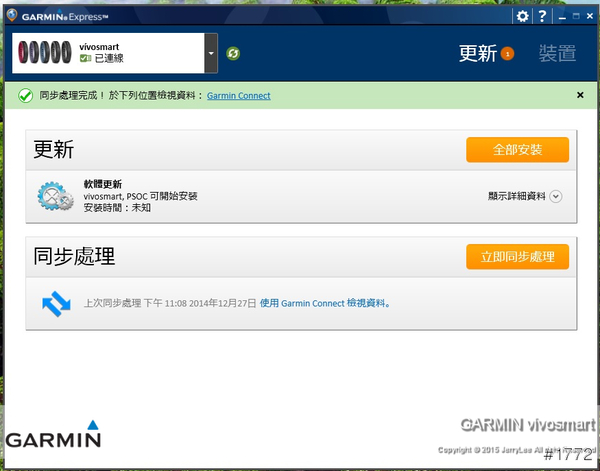Switch to the 更新 tab
This screenshot has height=471, width=600.
478,53
